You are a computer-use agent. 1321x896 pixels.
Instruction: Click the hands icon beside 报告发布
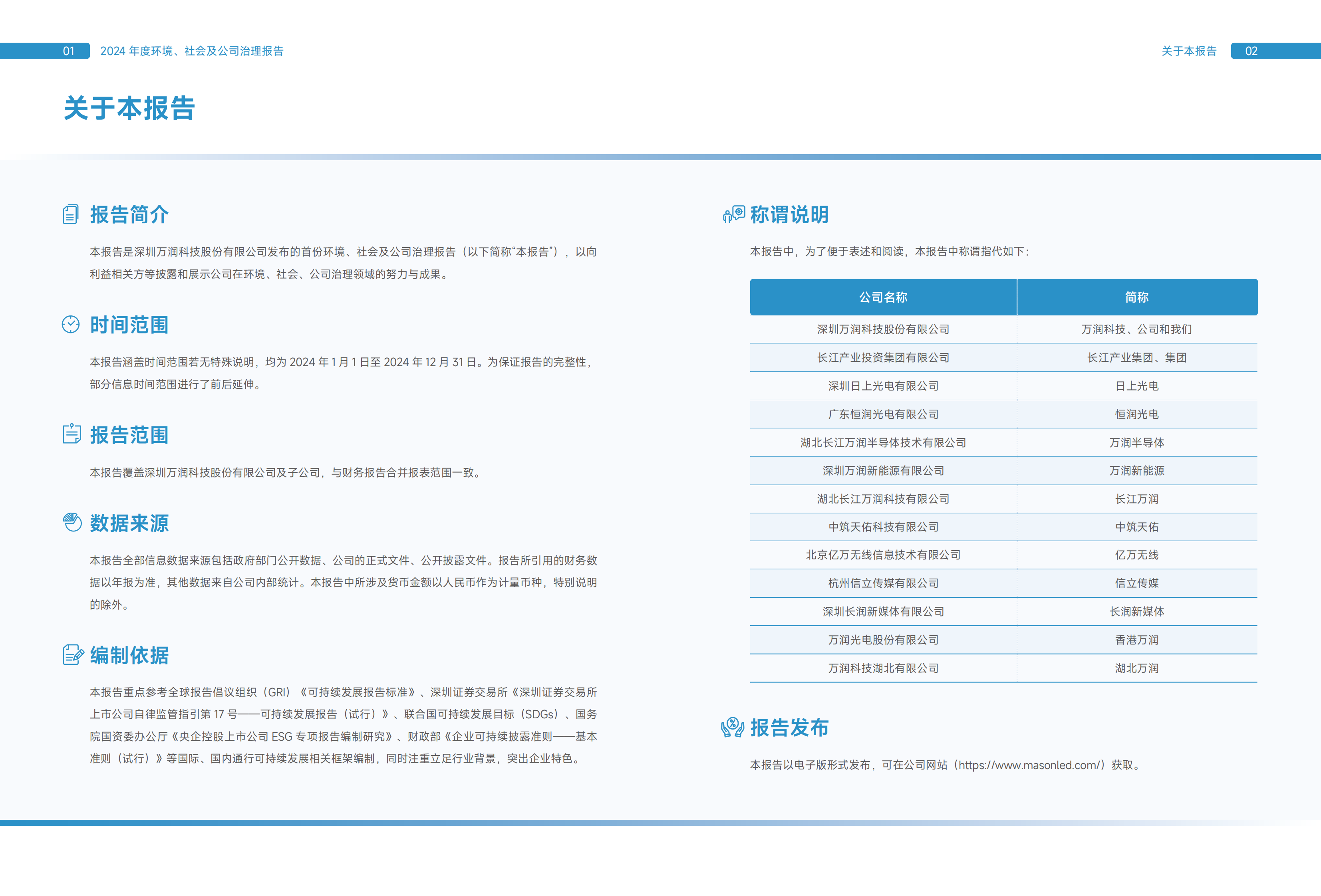pos(733,727)
